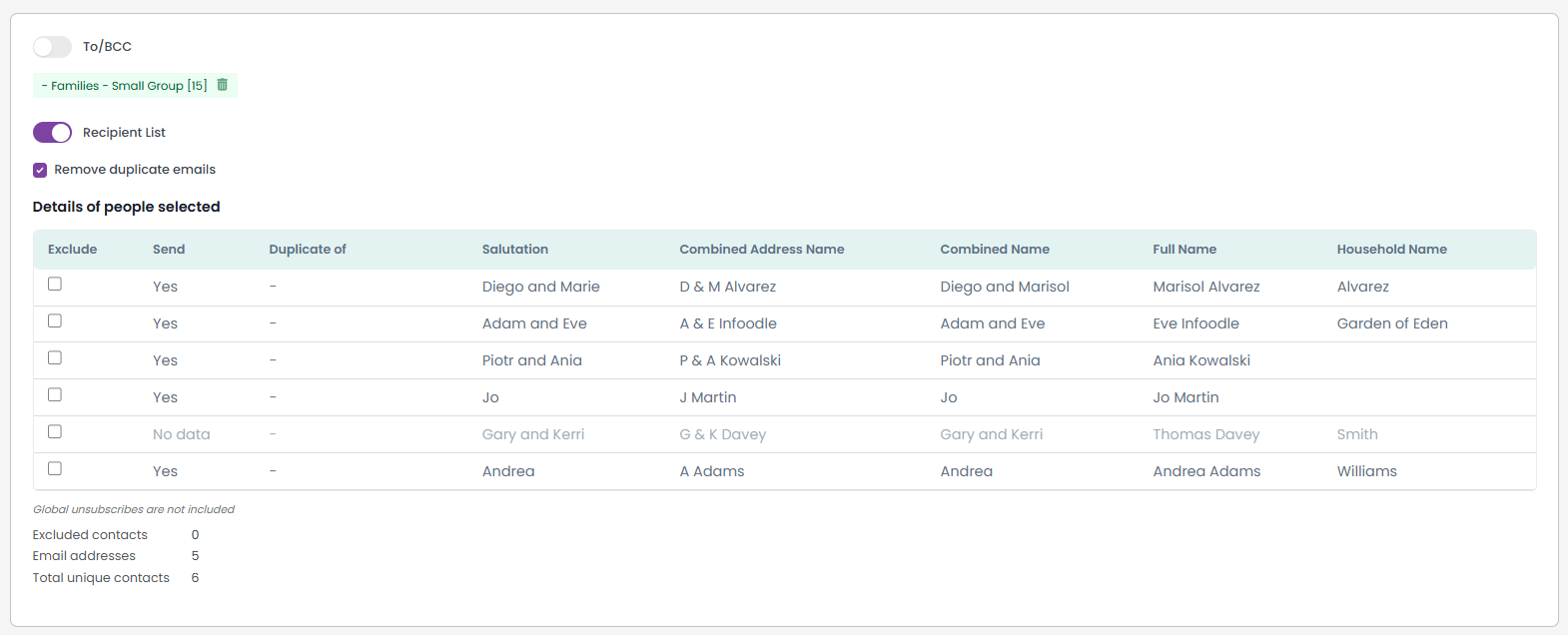The image size is (1568, 635).
Task: Select the Salutation column header
Action: click(515, 250)
